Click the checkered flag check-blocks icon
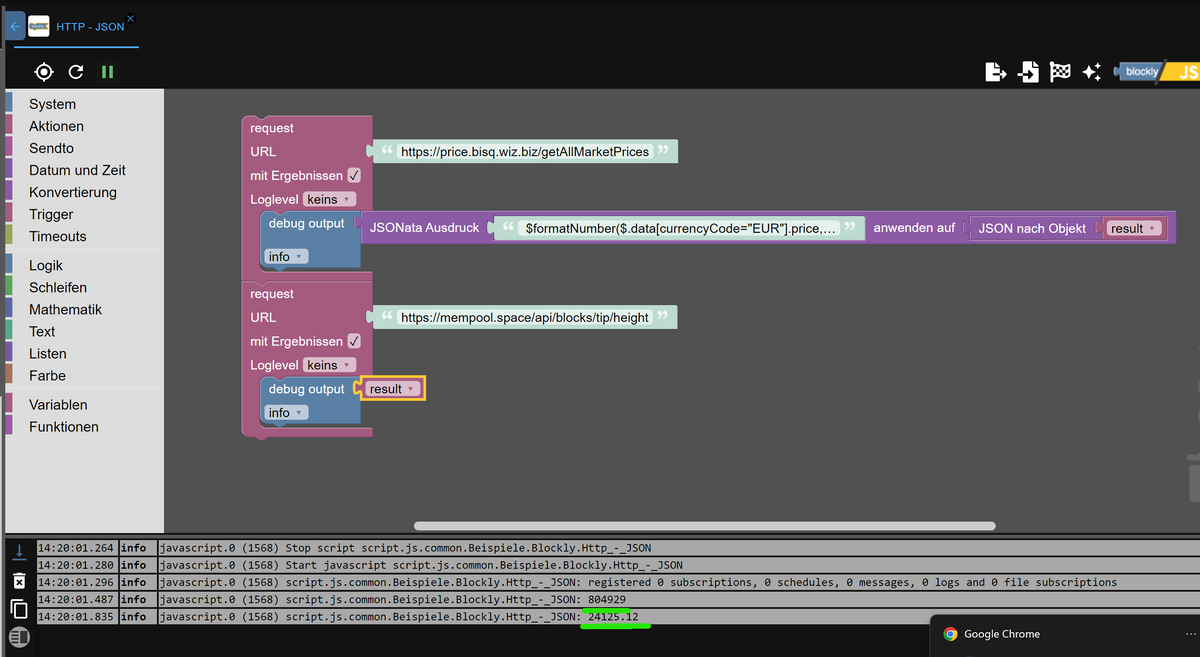The width and height of the screenshot is (1200, 657). [x=1060, y=72]
